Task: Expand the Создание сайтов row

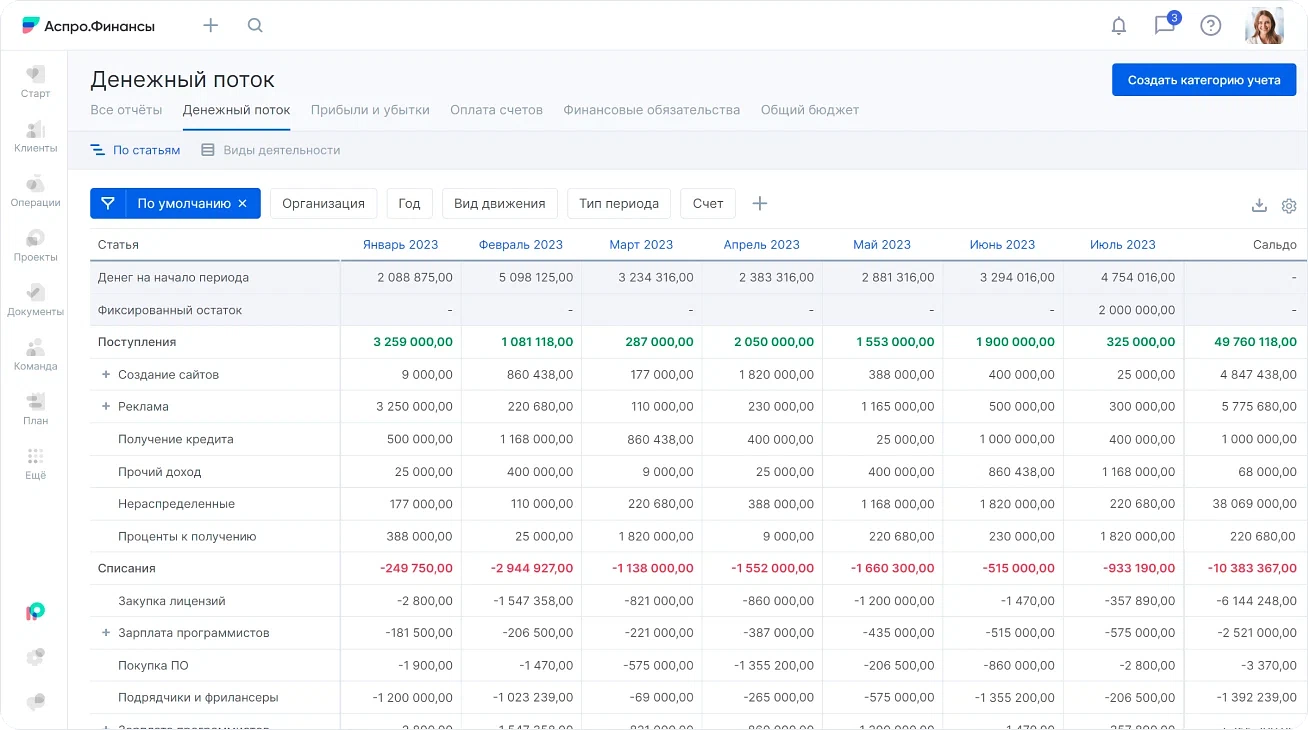Action: coord(105,374)
